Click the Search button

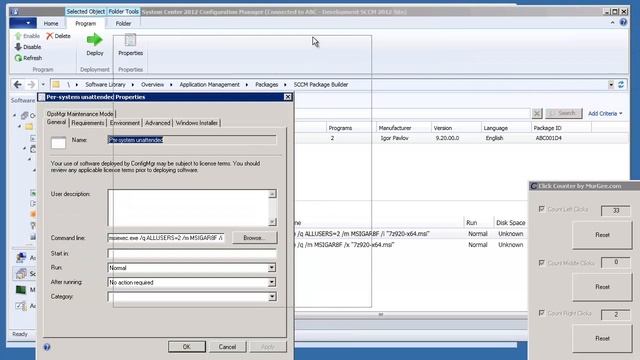pos(564,113)
